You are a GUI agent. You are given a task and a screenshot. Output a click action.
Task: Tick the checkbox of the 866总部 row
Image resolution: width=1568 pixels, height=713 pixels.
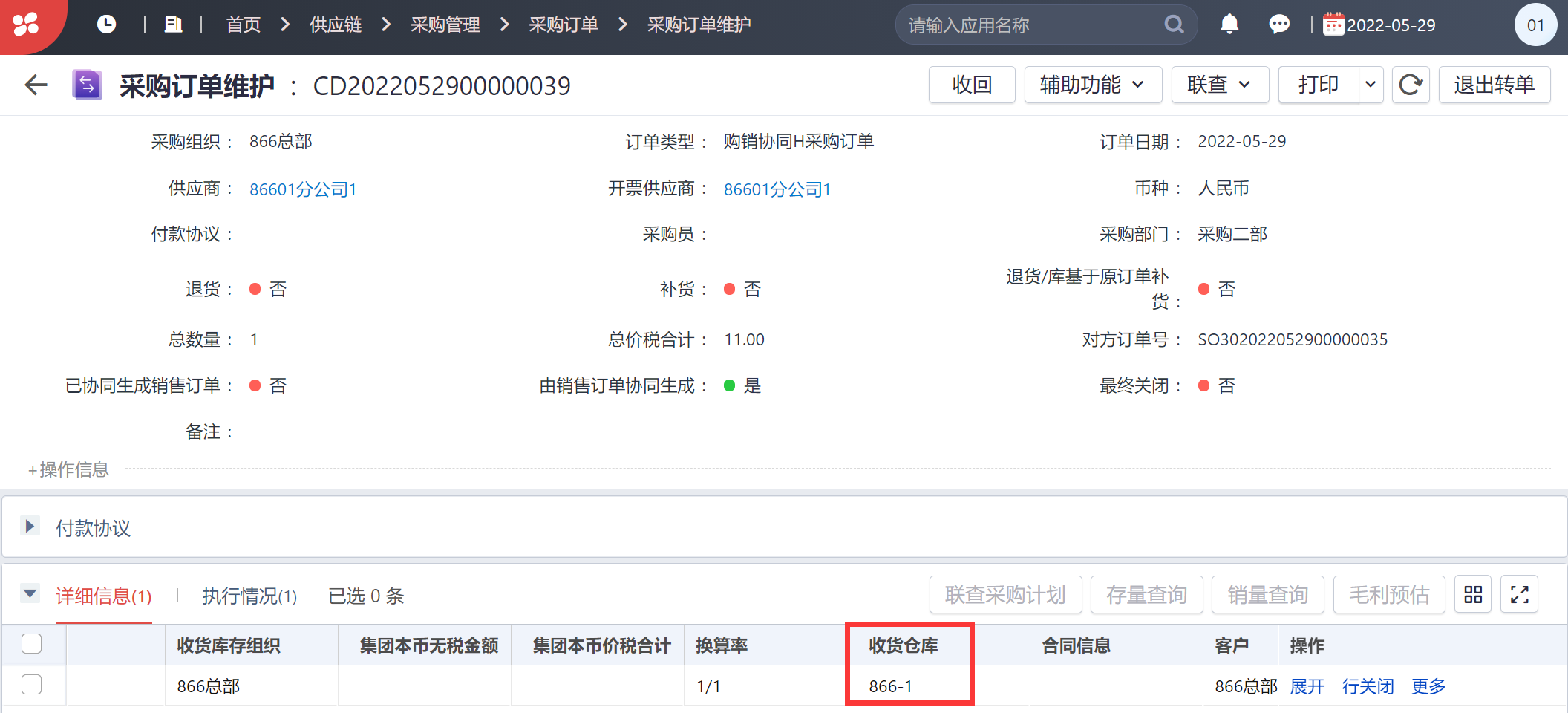(32, 685)
